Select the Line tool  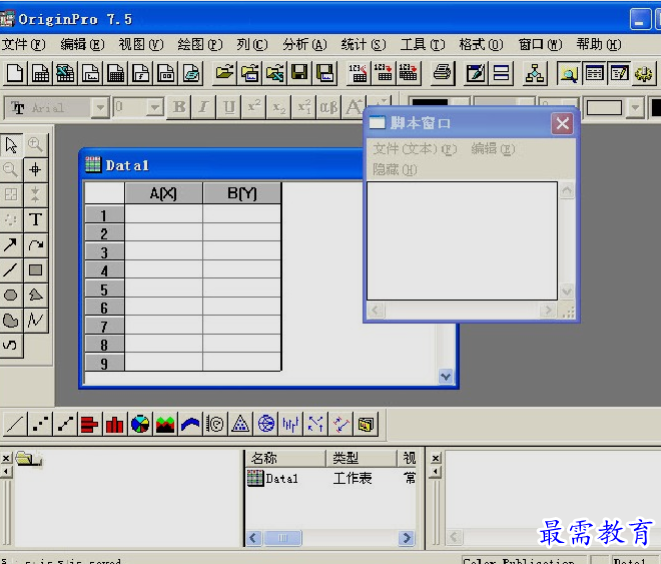[x=11, y=270]
